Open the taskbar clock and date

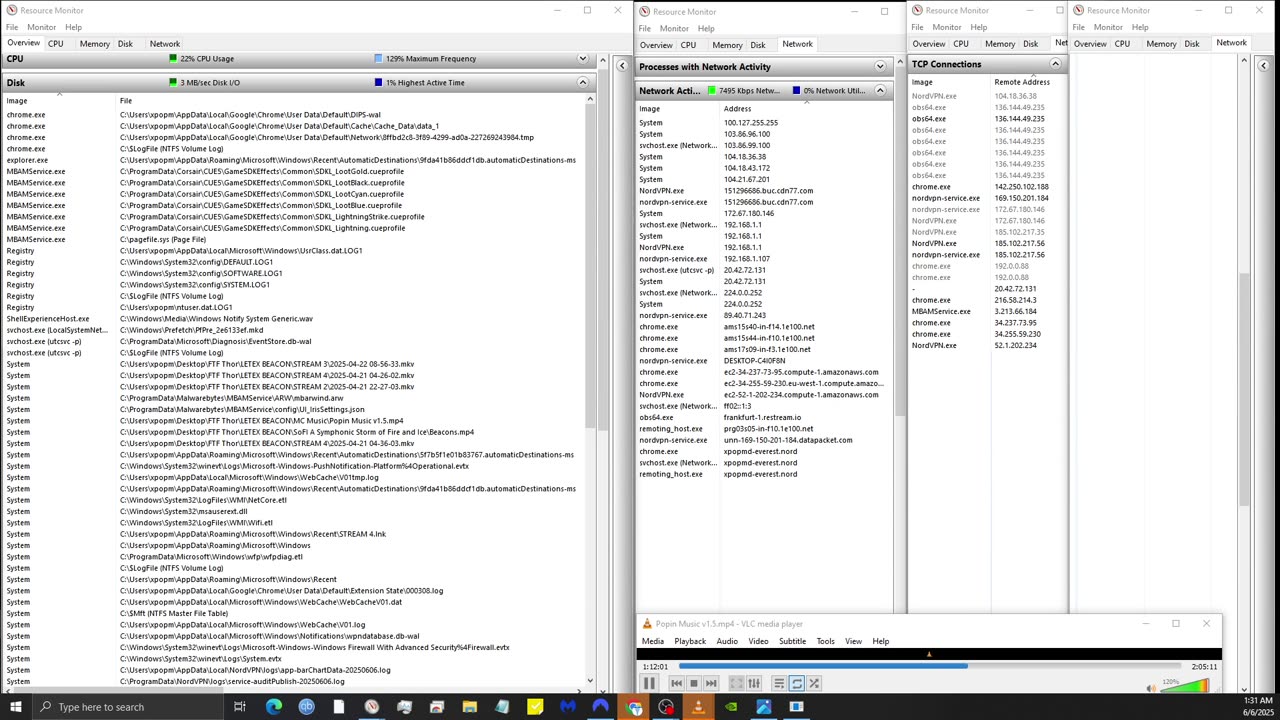[x=1258, y=706]
